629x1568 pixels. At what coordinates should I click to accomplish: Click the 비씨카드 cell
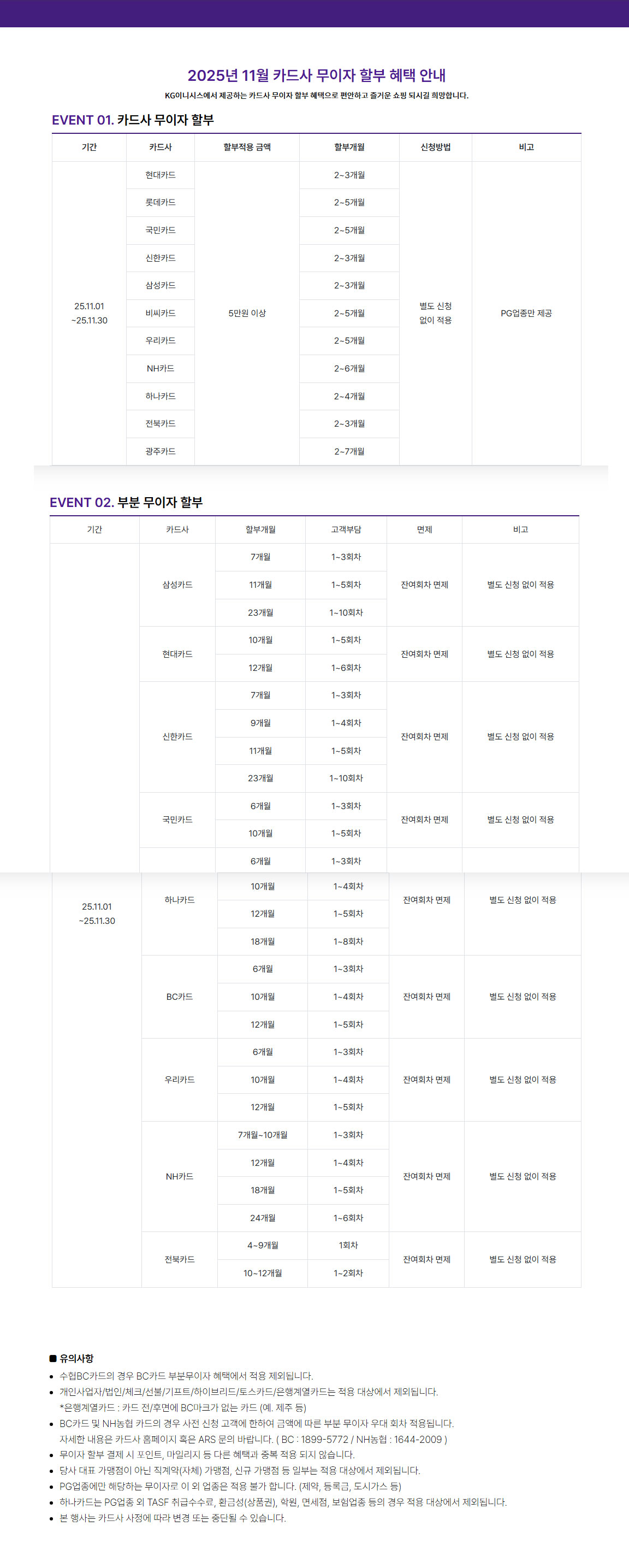(161, 314)
